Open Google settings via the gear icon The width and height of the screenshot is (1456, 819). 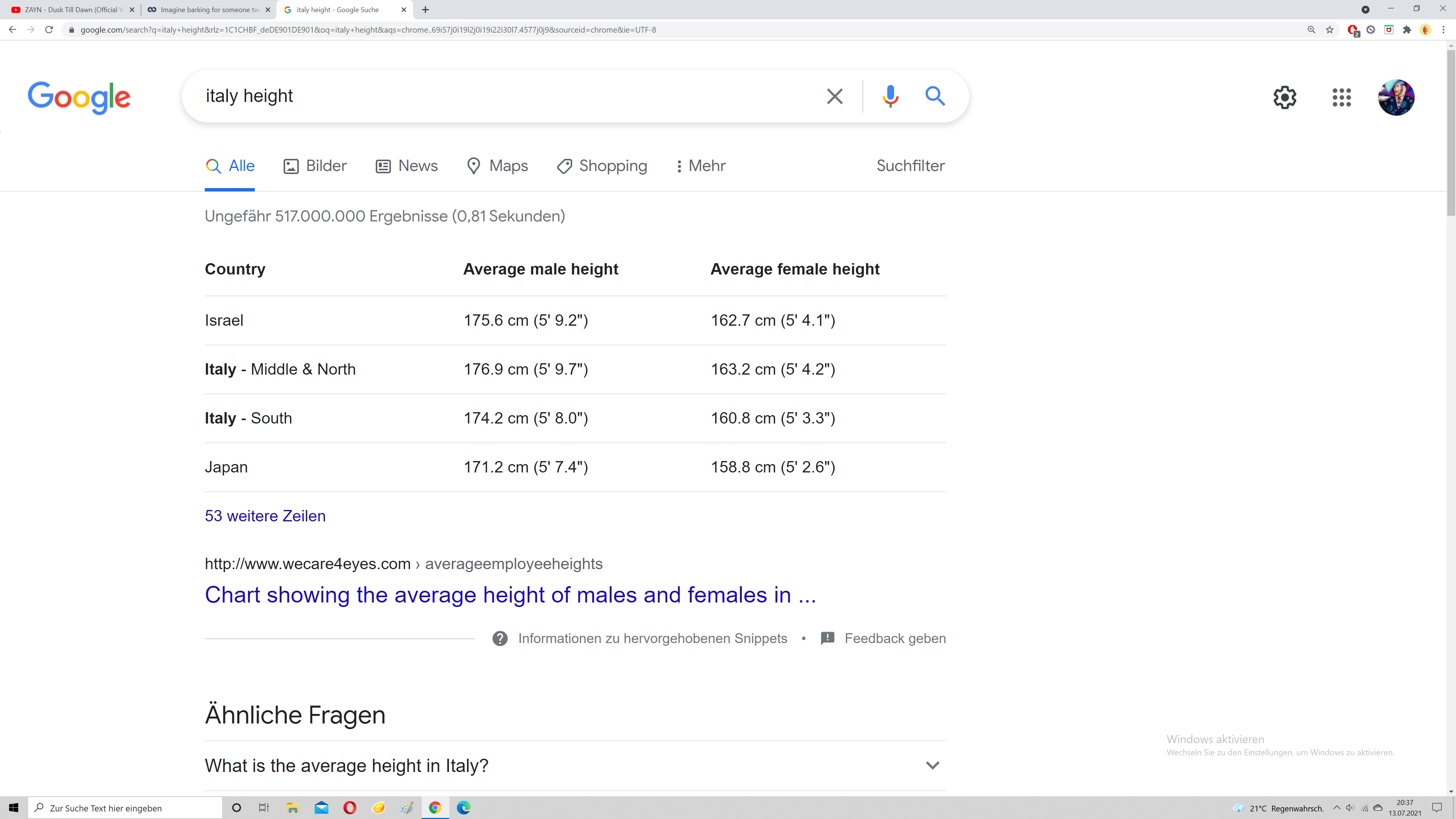click(x=1285, y=97)
